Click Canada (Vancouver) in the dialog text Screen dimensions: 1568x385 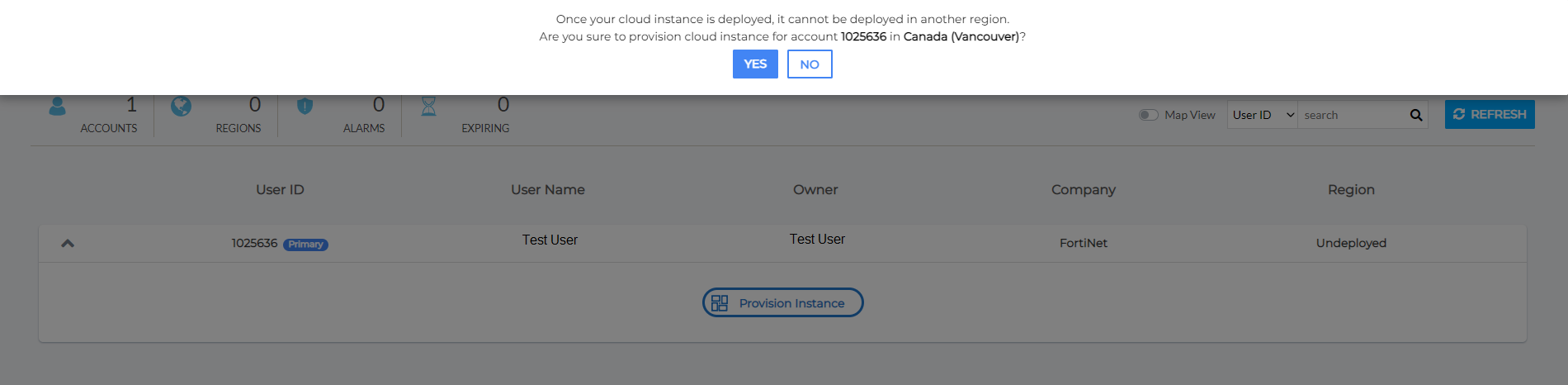[x=961, y=36]
